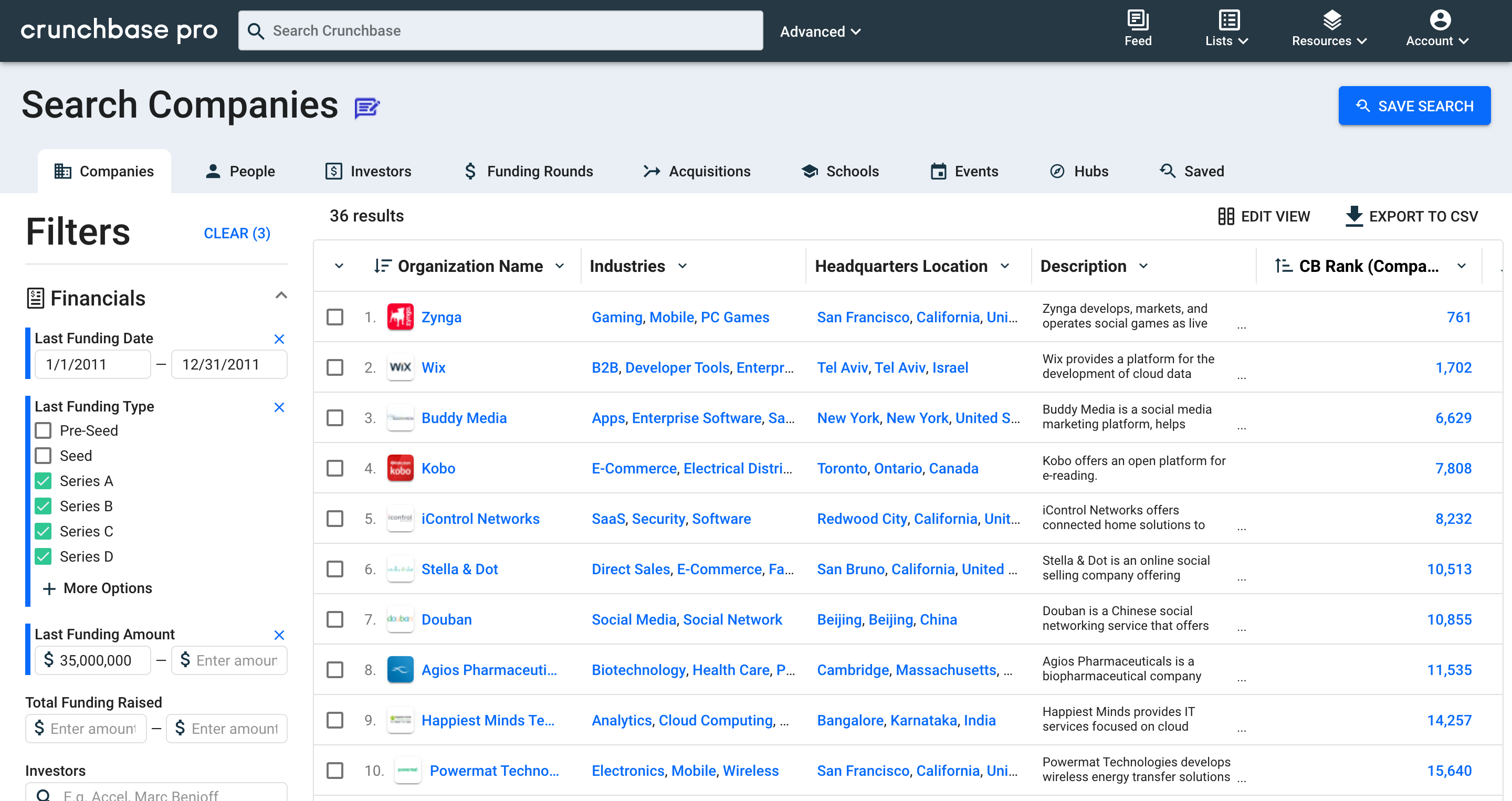Screen dimensions: 1512x801
Task: Click Export to CSV
Action: coord(1412,216)
